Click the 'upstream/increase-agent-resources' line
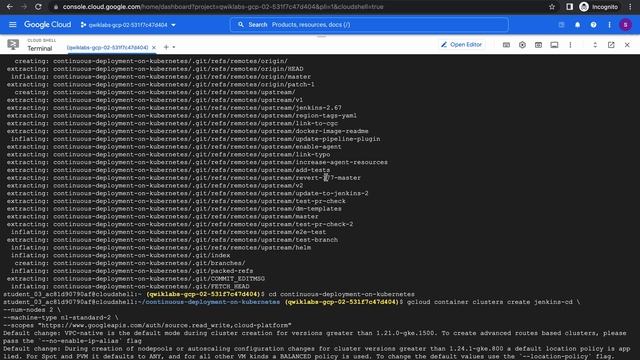The width and height of the screenshot is (640, 360). 197,162
